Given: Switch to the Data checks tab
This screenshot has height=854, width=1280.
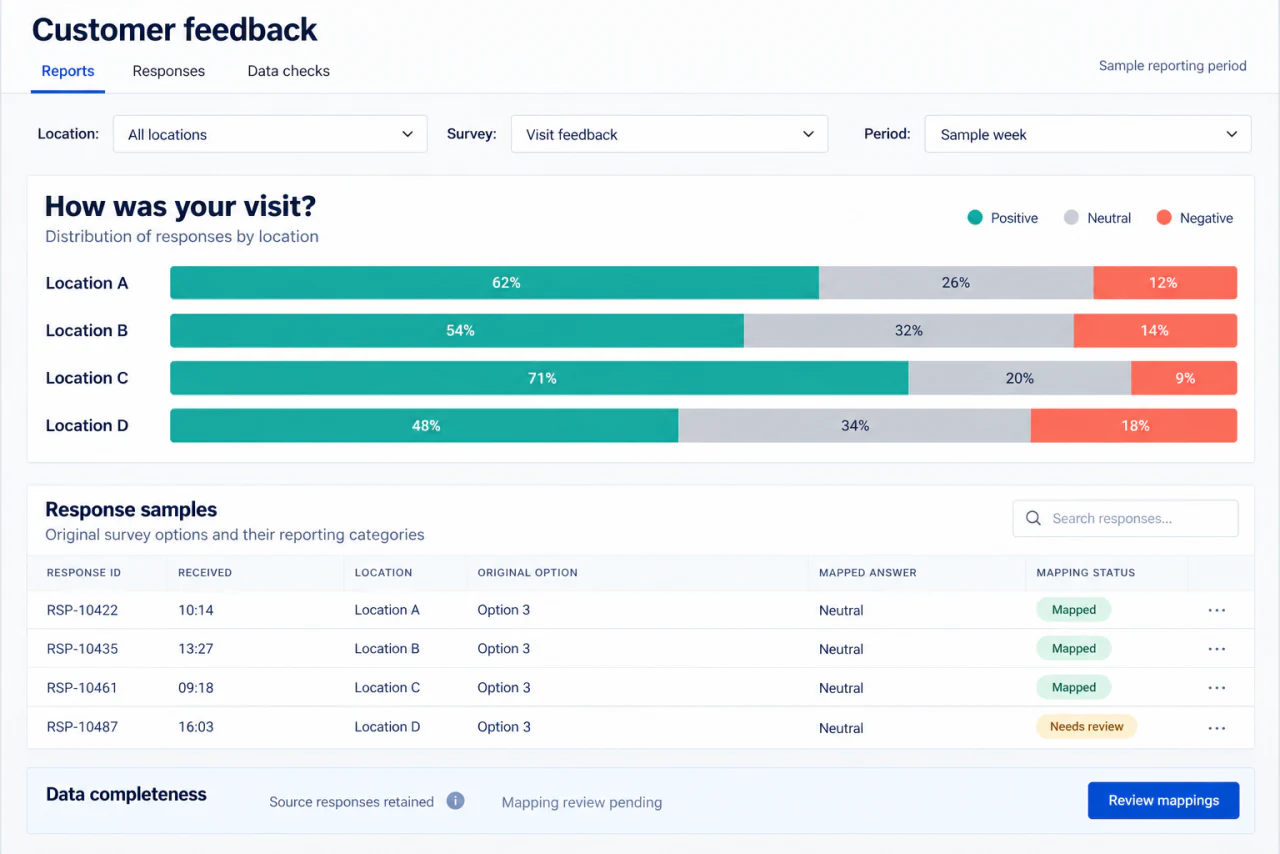Looking at the screenshot, I should [289, 71].
